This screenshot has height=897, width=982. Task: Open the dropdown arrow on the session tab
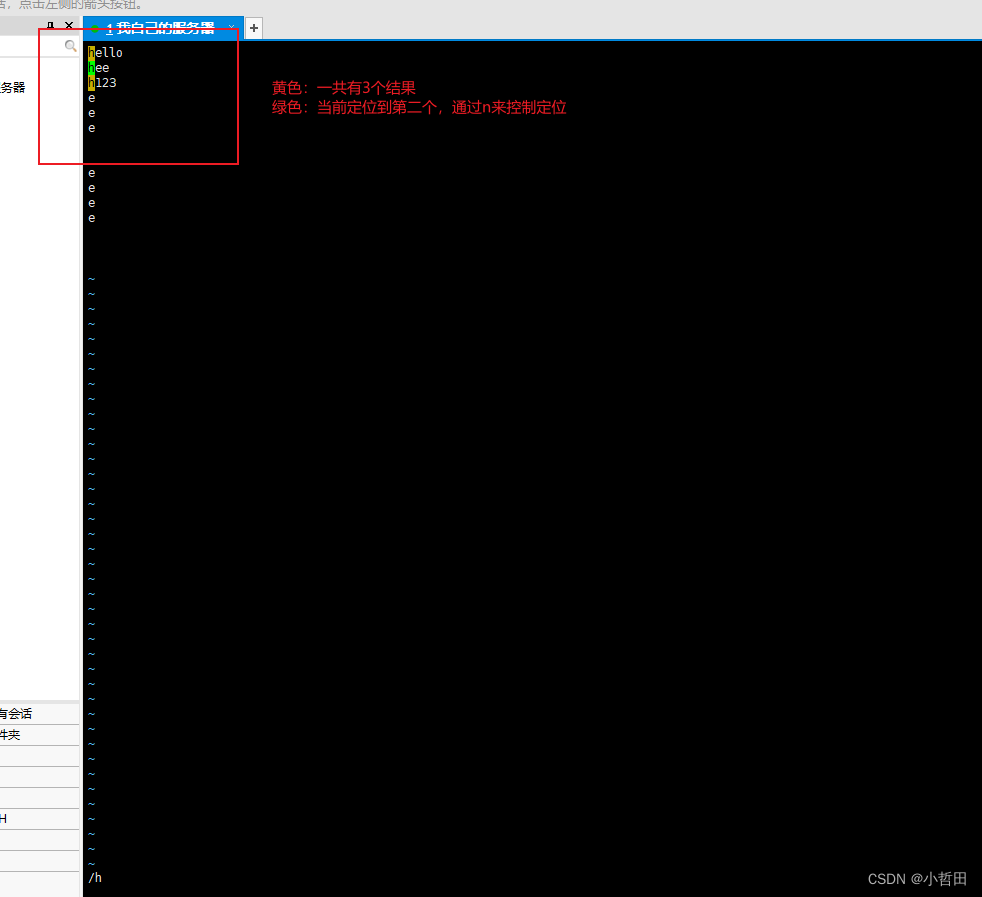pyautogui.click(x=231, y=28)
